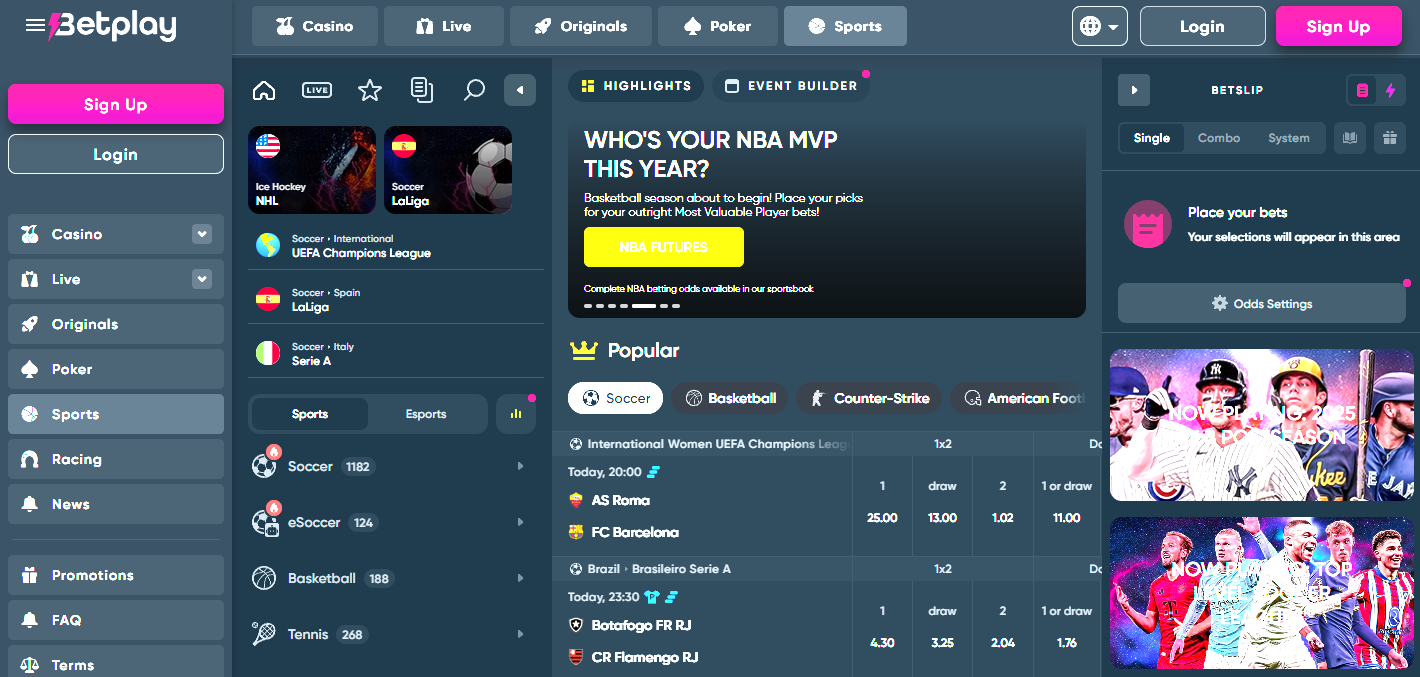Click the statistics bar chart icon
1420x677 pixels.
[516, 413]
